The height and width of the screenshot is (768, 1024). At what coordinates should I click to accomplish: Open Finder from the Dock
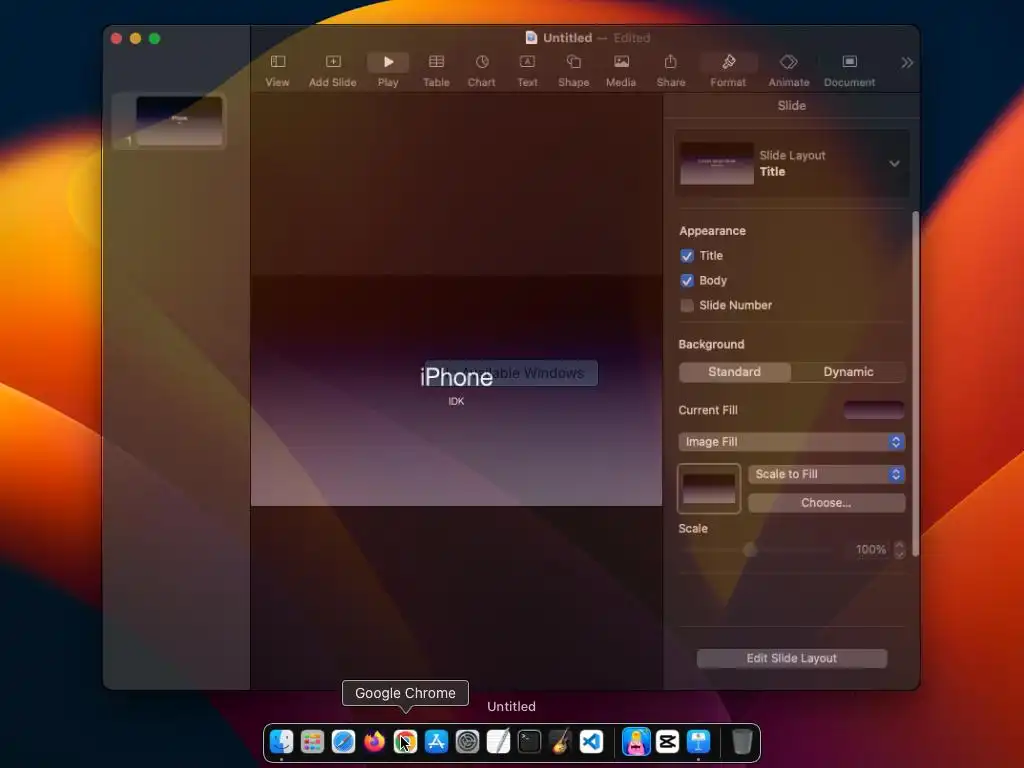click(281, 742)
